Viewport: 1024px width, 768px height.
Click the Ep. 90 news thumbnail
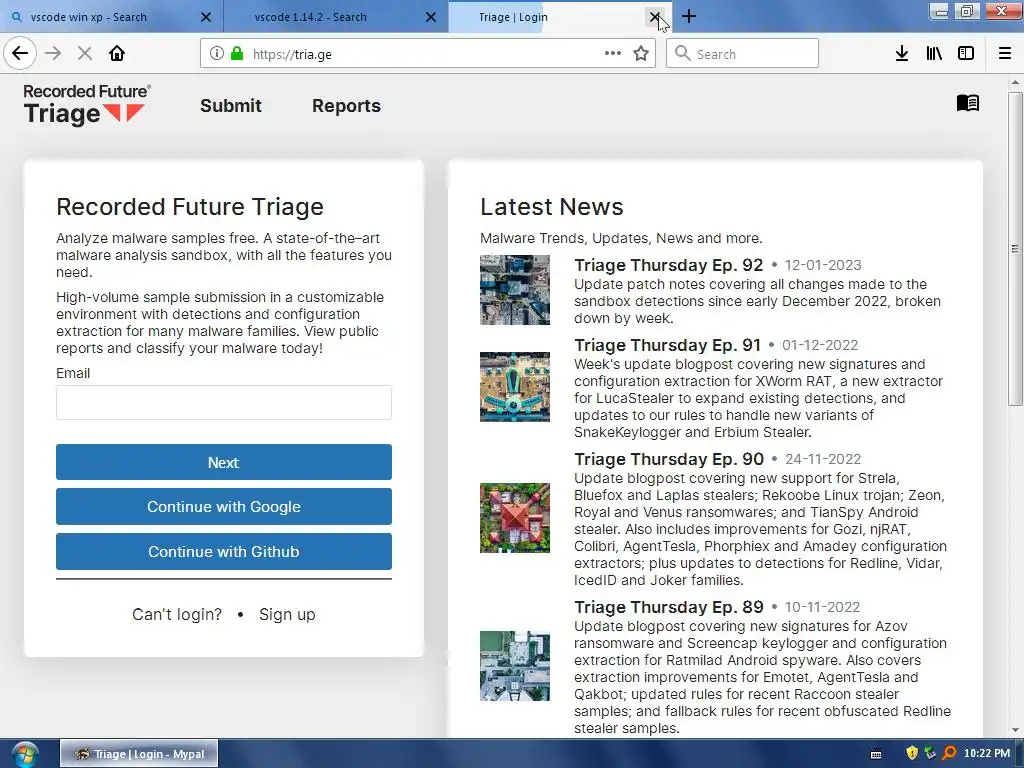click(515, 518)
